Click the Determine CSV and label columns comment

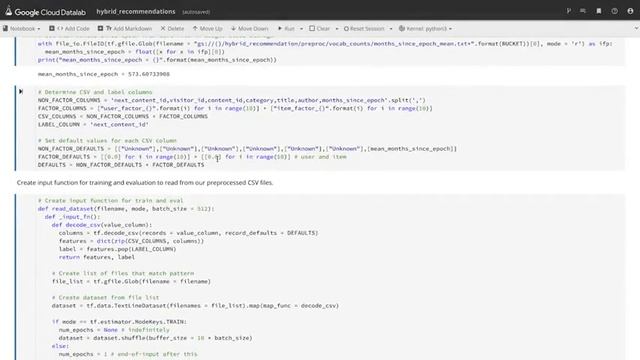pos(95,92)
